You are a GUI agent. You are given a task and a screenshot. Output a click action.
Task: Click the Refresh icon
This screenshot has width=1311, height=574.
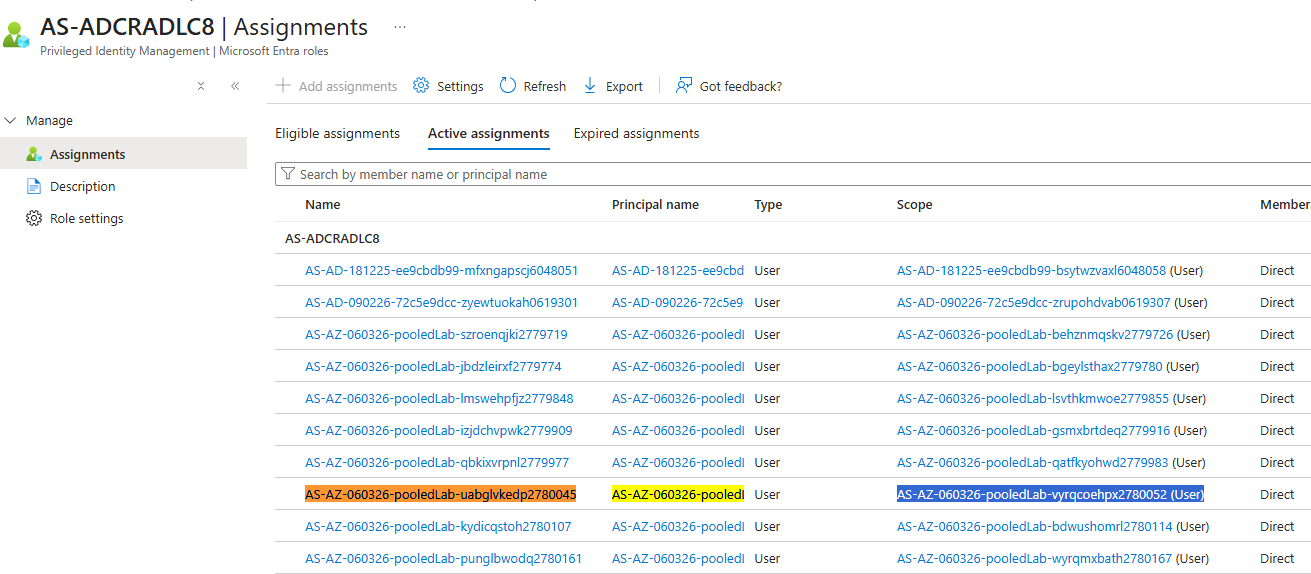(508, 86)
